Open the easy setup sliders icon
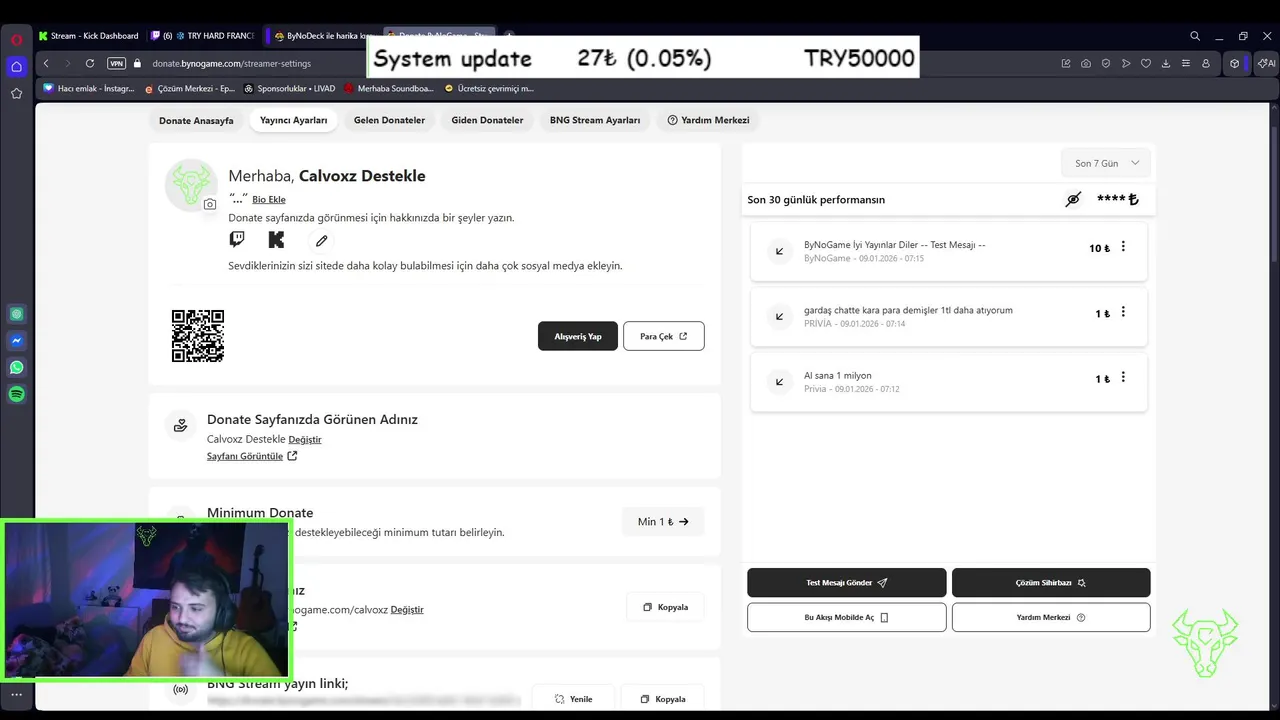Screen dimensions: 1280x720 coord(1186,63)
